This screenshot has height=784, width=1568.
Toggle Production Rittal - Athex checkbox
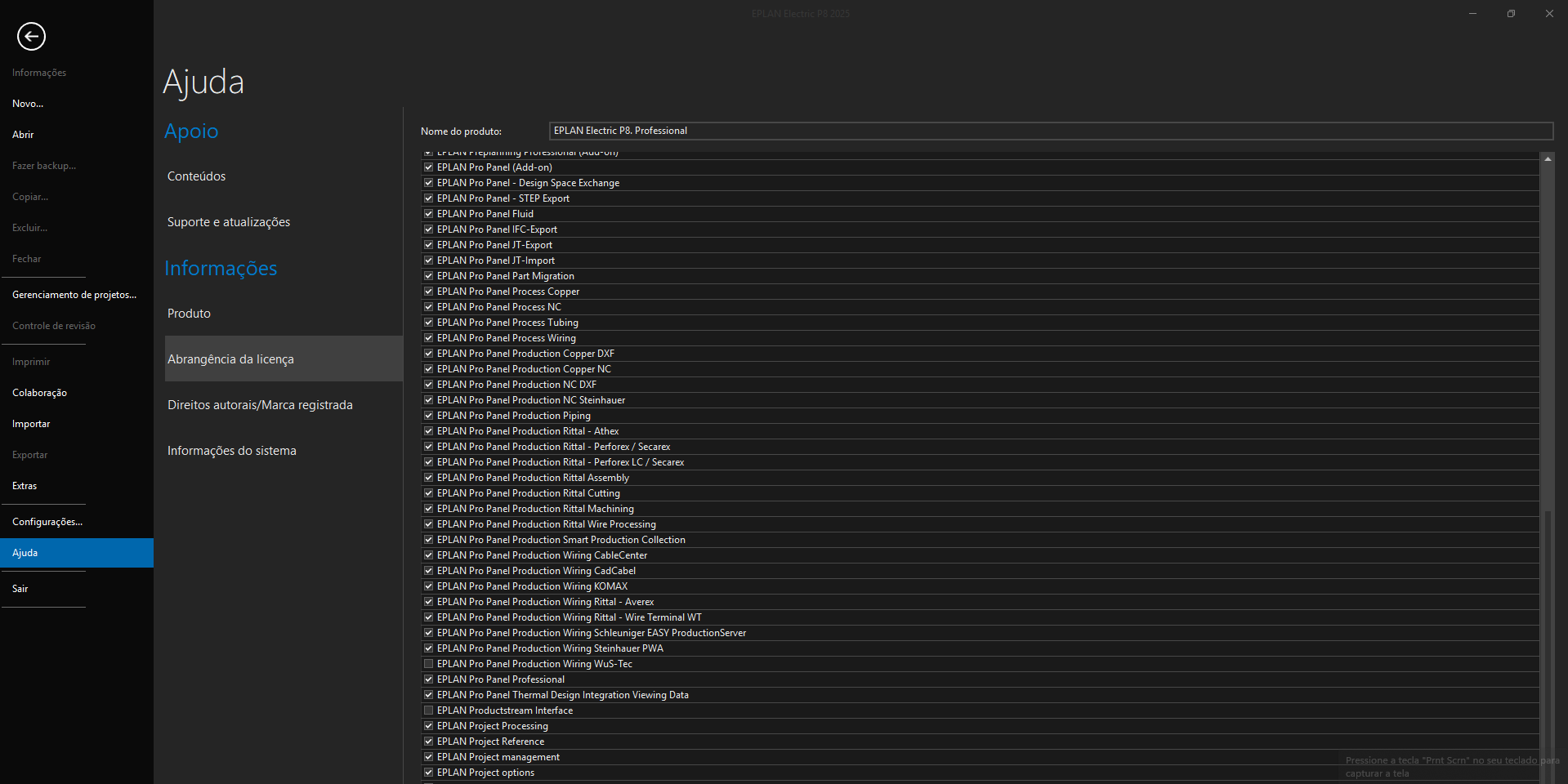[428, 431]
